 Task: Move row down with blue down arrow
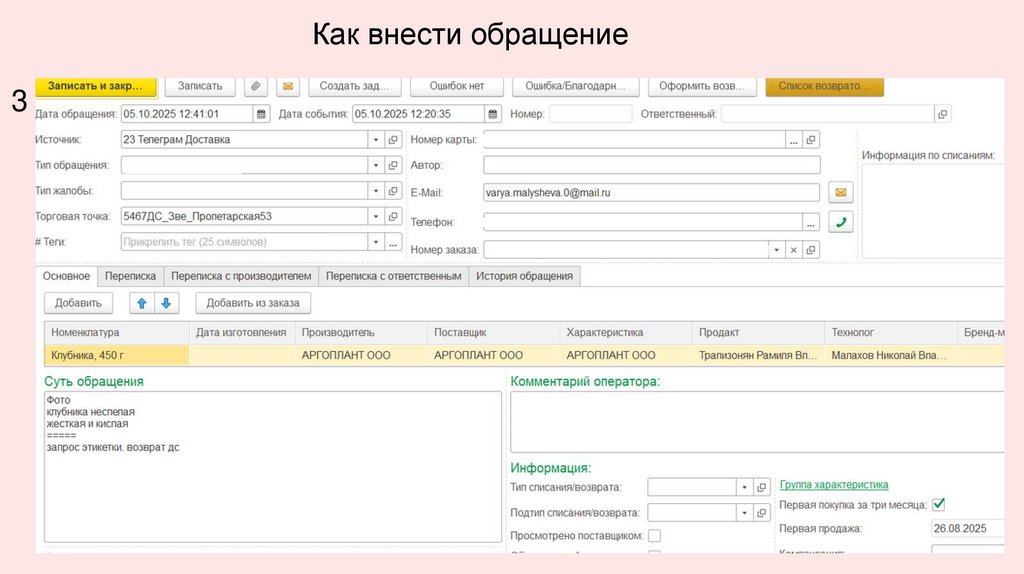[166, 302]
